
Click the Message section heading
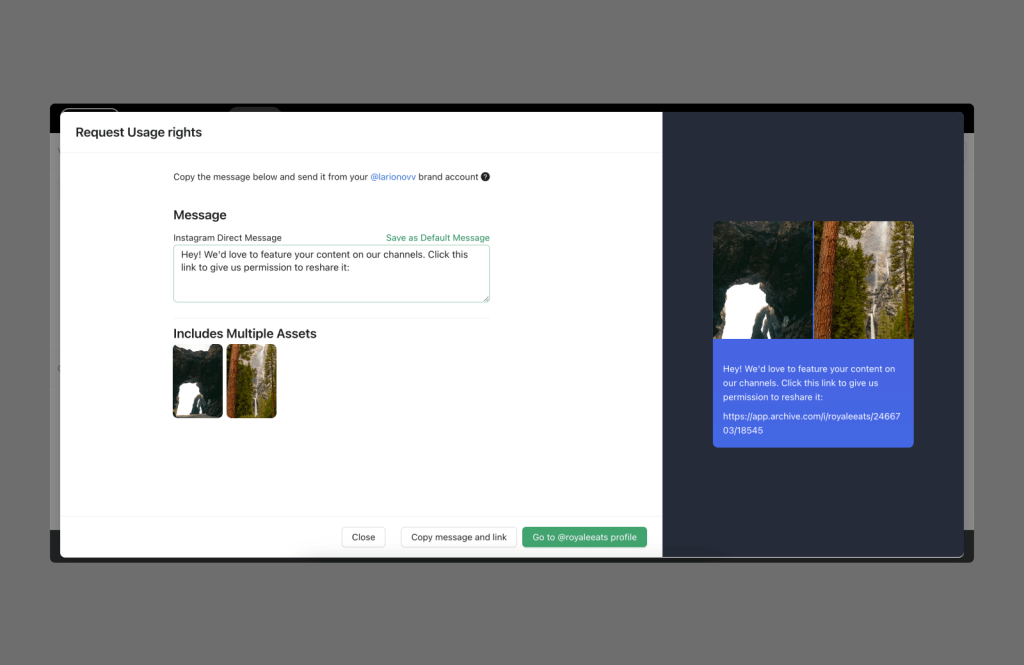point(200,215)
